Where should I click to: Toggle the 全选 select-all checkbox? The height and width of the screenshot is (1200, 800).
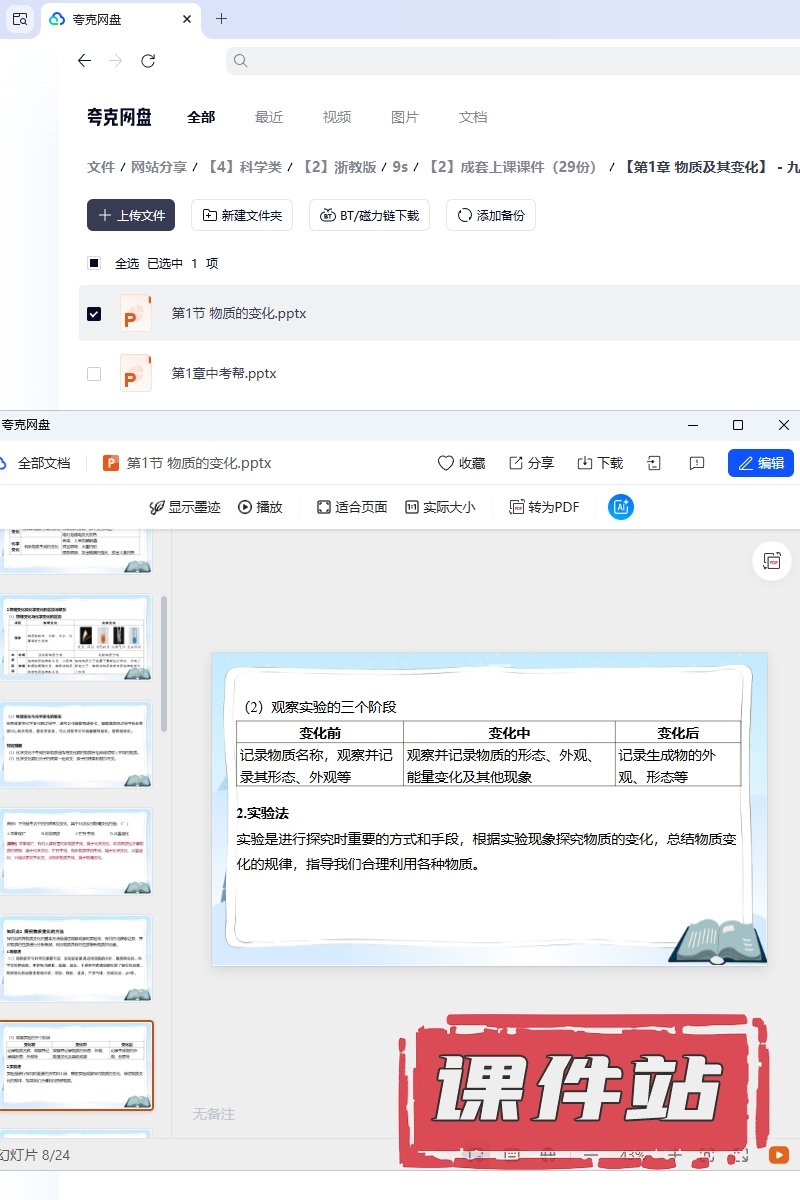pyautogui.click(x=94, y=263)
